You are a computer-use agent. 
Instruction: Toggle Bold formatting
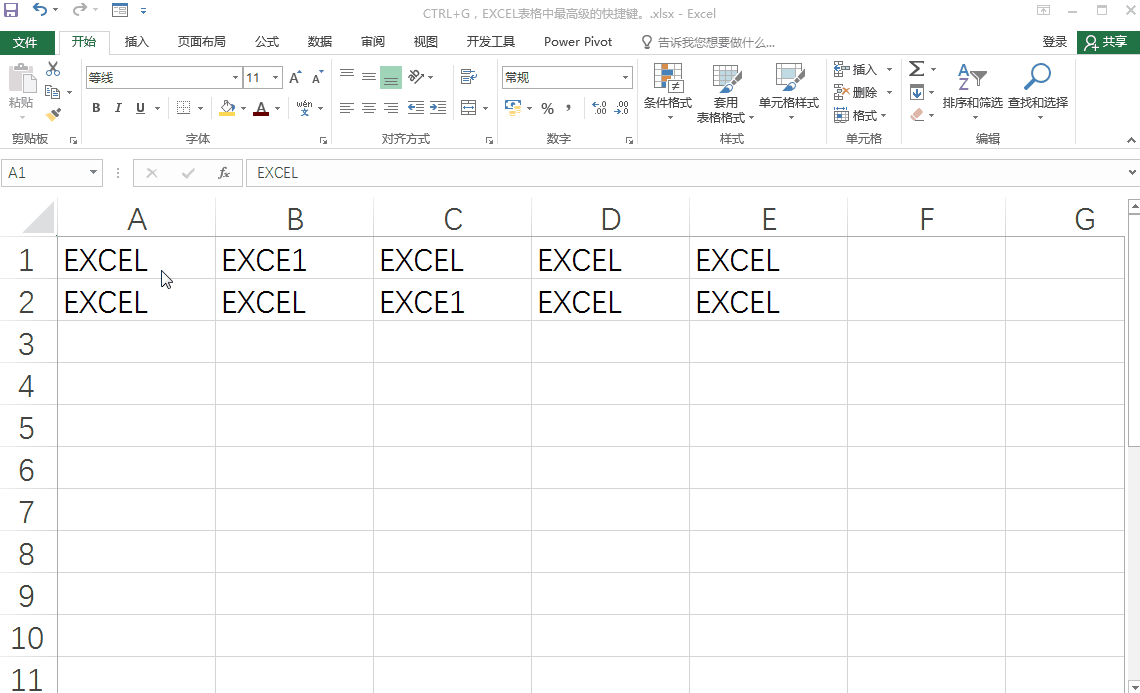click(96, 108)
